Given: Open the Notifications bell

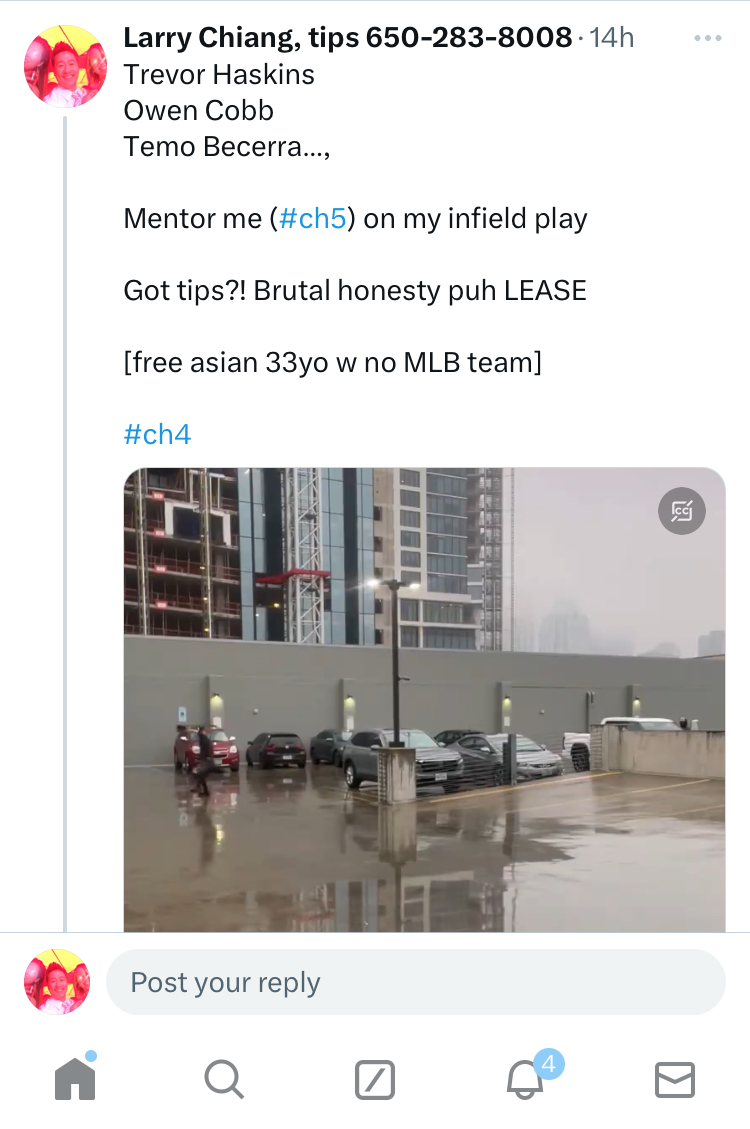Looking at the screenshot, I should click(526, 1080).
